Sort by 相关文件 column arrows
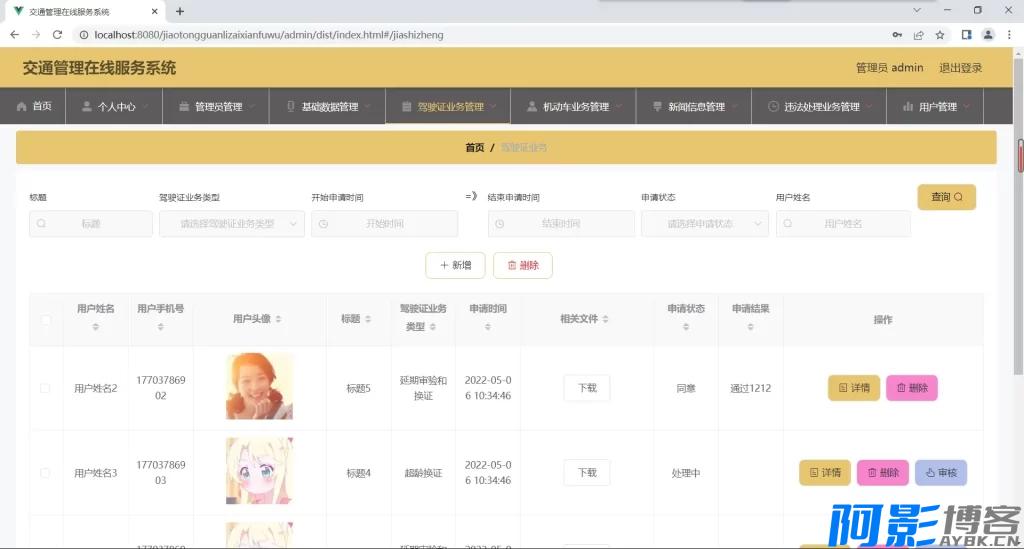 click(605, 319)
